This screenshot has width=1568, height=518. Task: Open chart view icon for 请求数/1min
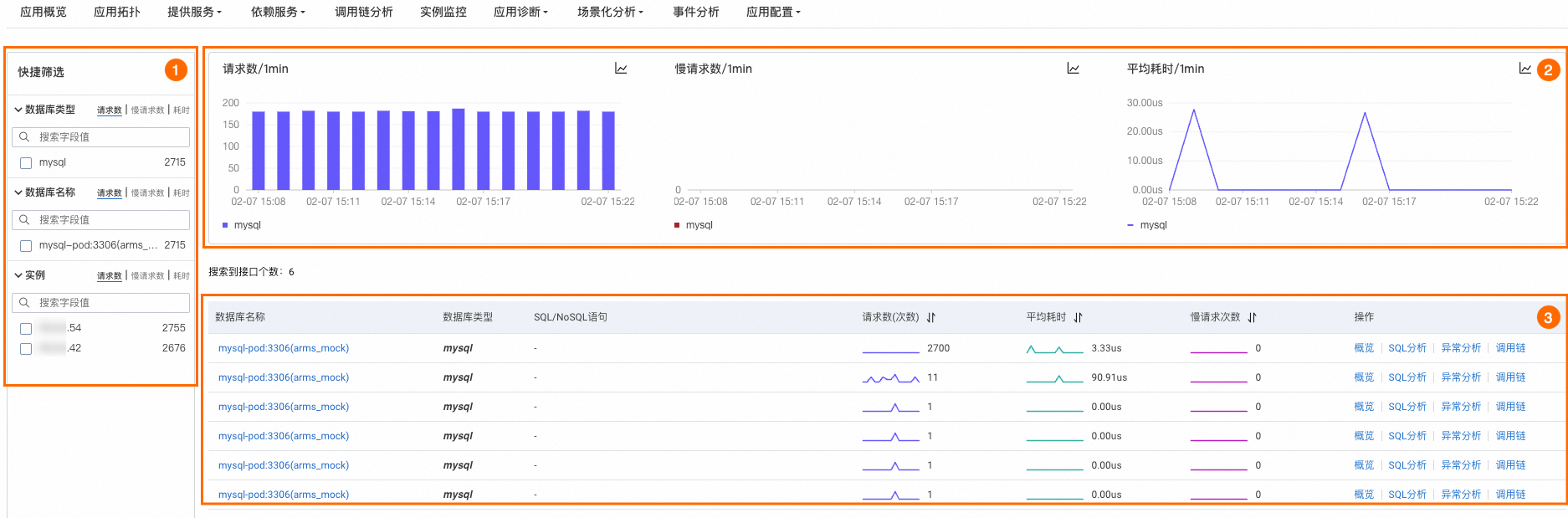(621, 69)
